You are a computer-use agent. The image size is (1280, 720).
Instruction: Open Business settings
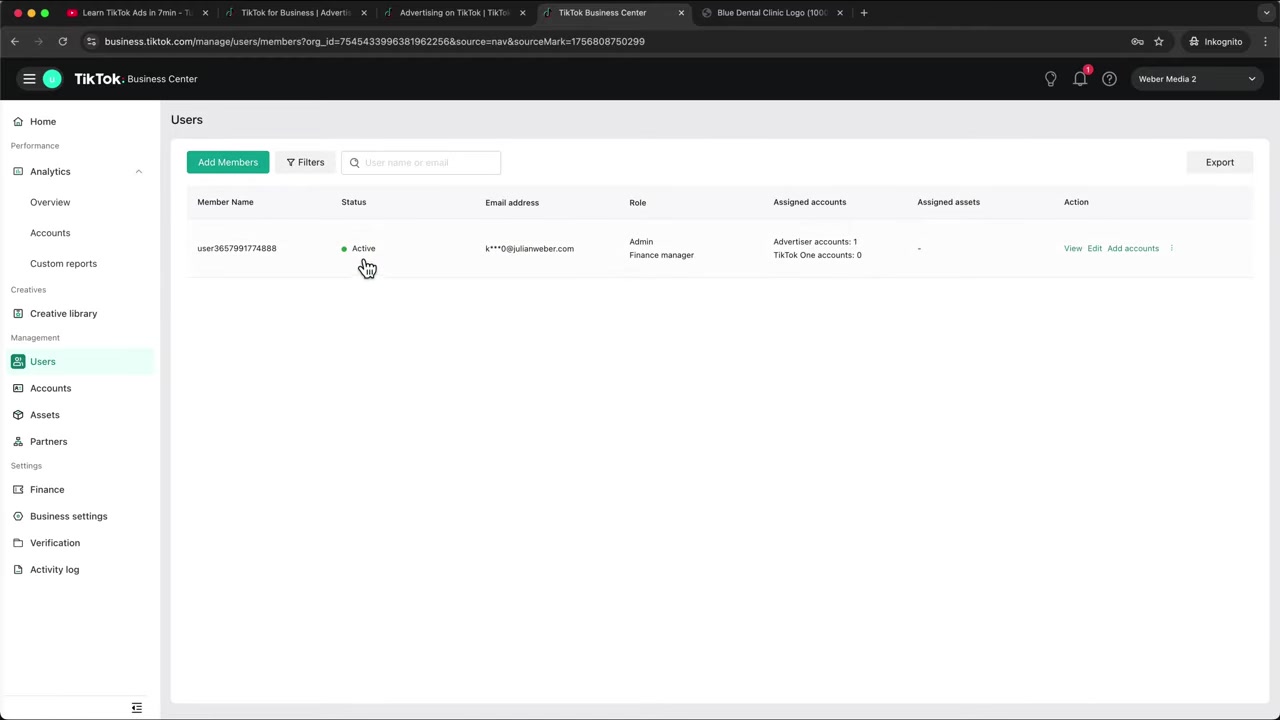tap(68, 516)
